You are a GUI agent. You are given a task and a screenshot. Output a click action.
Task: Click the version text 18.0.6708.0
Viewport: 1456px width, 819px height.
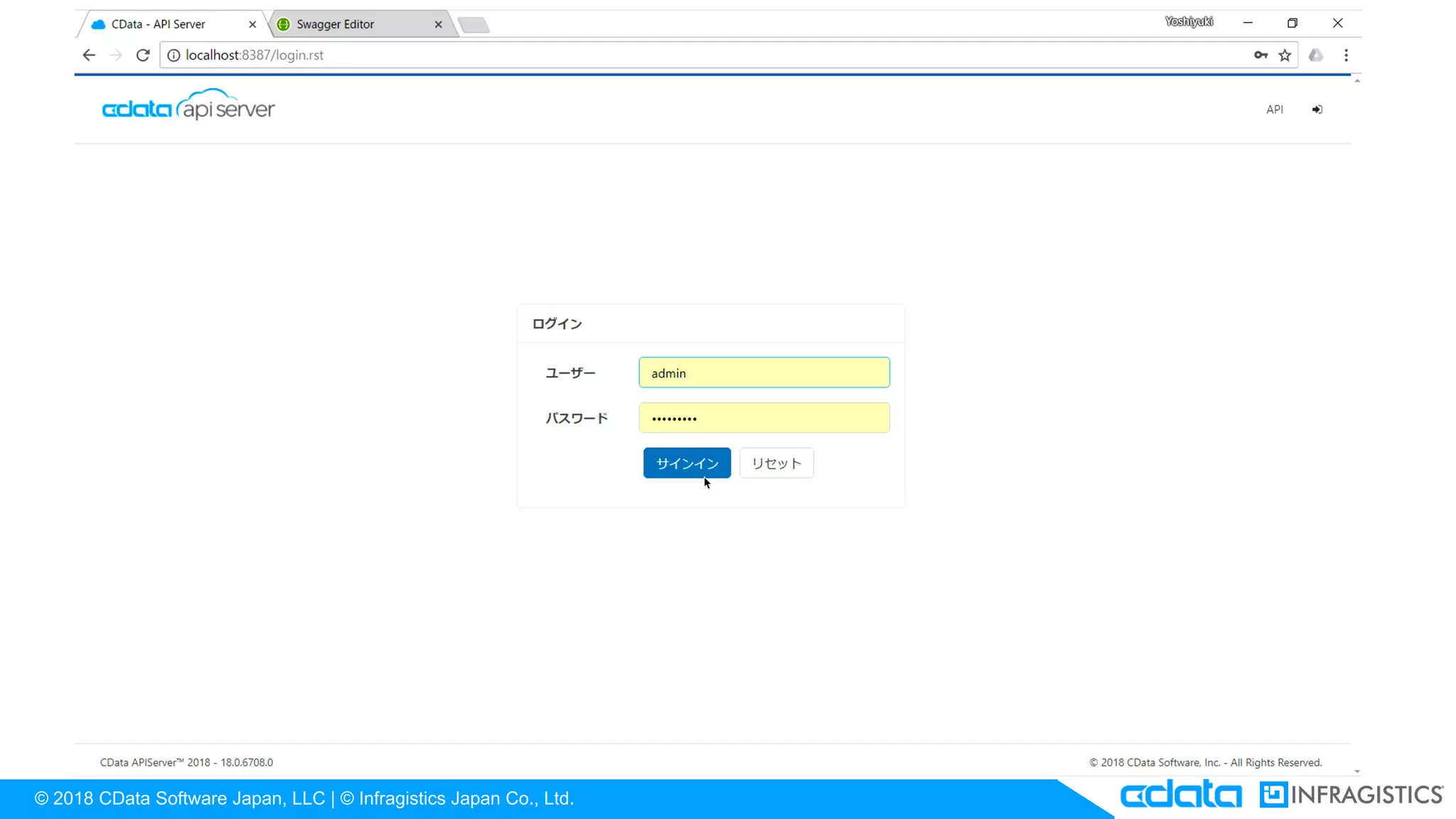pyautogui.click(x=247, y=762)
